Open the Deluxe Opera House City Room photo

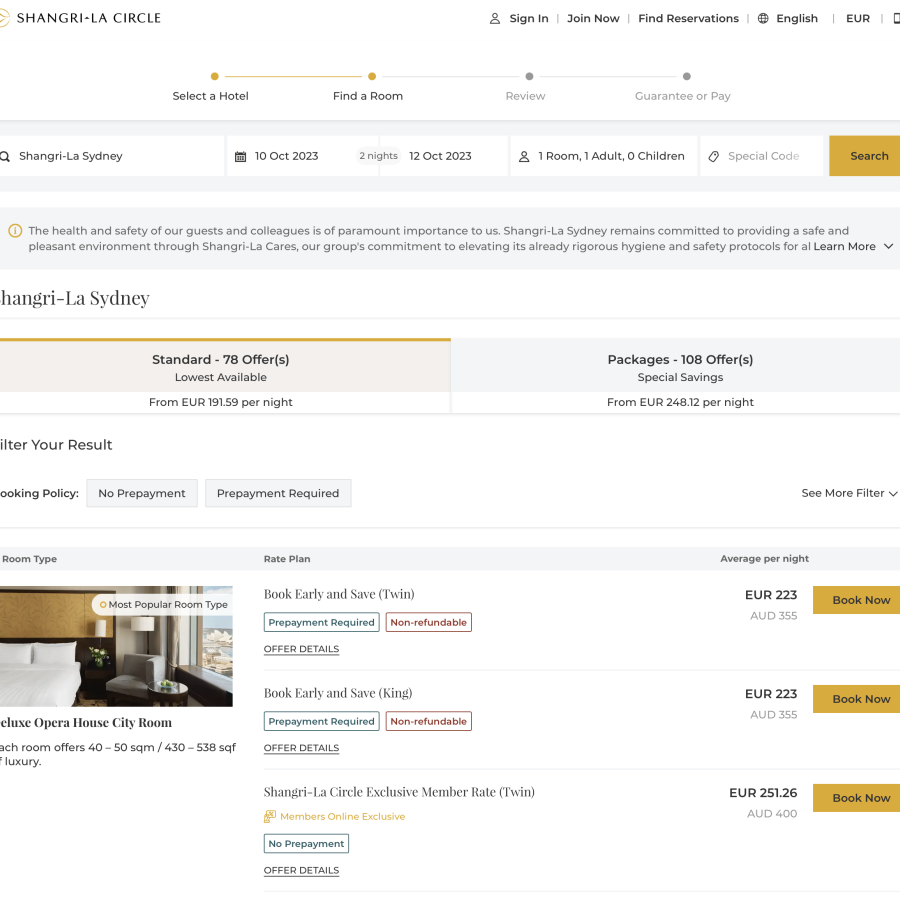click(x=116, y=646)
